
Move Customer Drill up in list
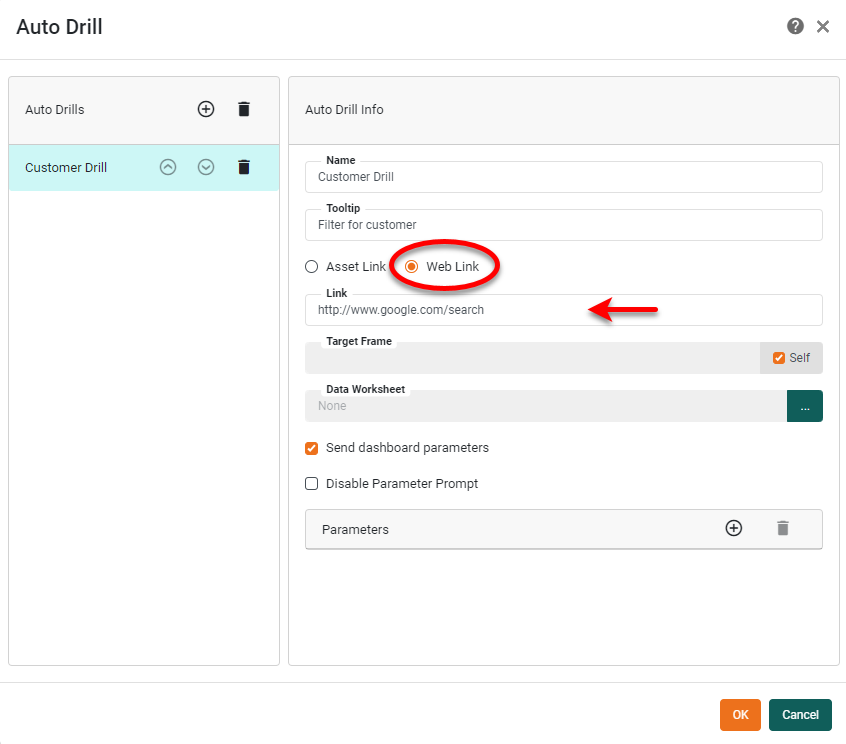point(168,167)
